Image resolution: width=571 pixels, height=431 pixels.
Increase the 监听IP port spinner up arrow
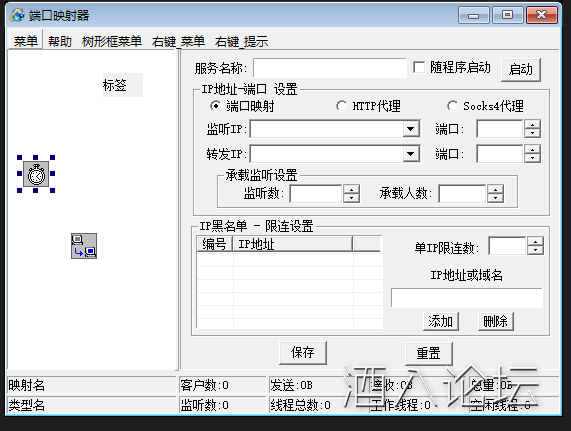pyautogui.click(x=532, y=124)
